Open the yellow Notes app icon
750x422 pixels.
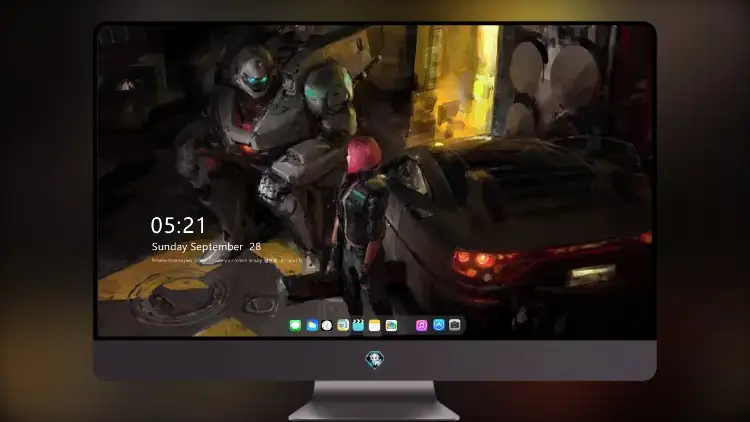375,325
